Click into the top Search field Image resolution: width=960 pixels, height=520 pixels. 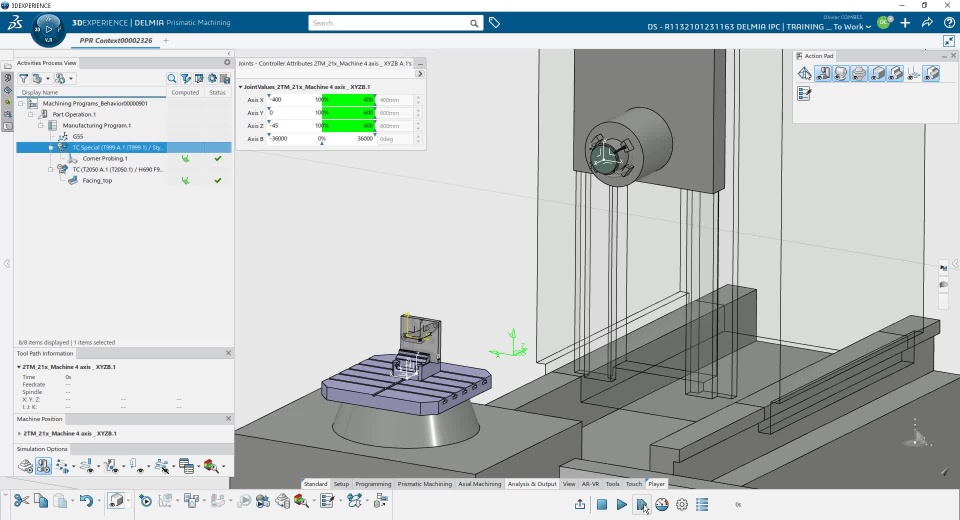coord(389,23)
